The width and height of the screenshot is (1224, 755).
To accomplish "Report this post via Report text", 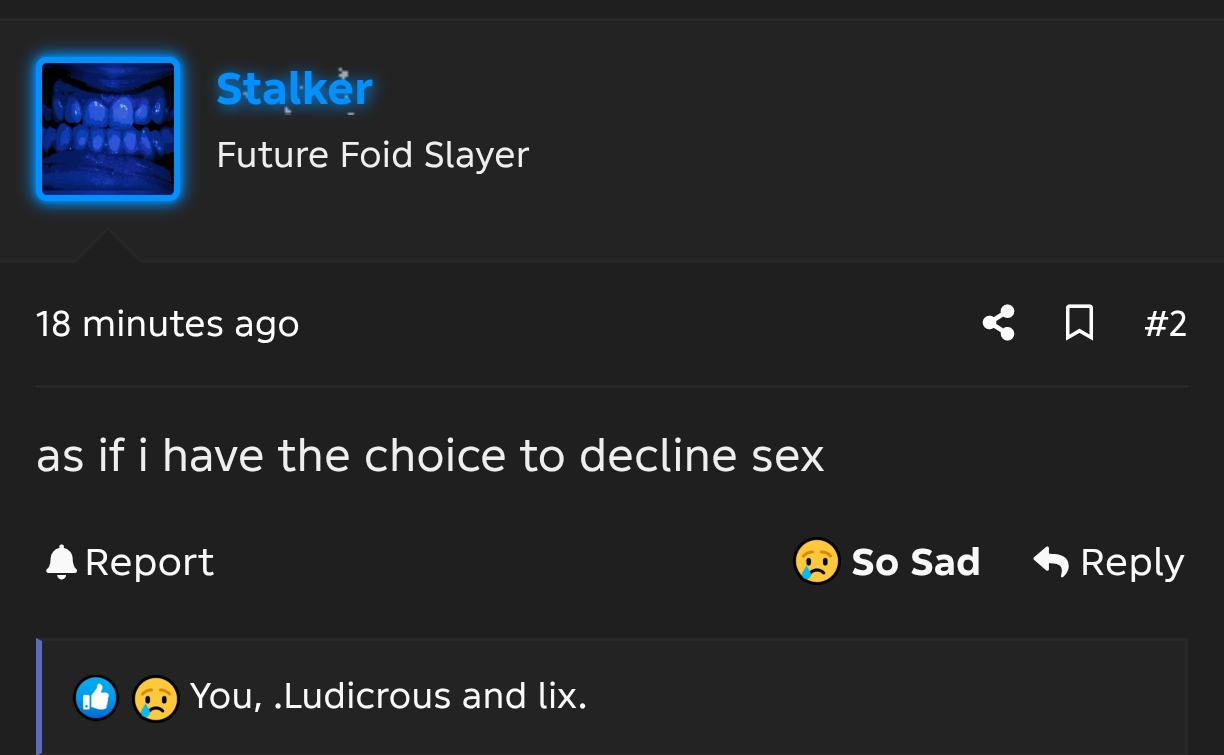I will pyautogui.click(x=149, y=562).
